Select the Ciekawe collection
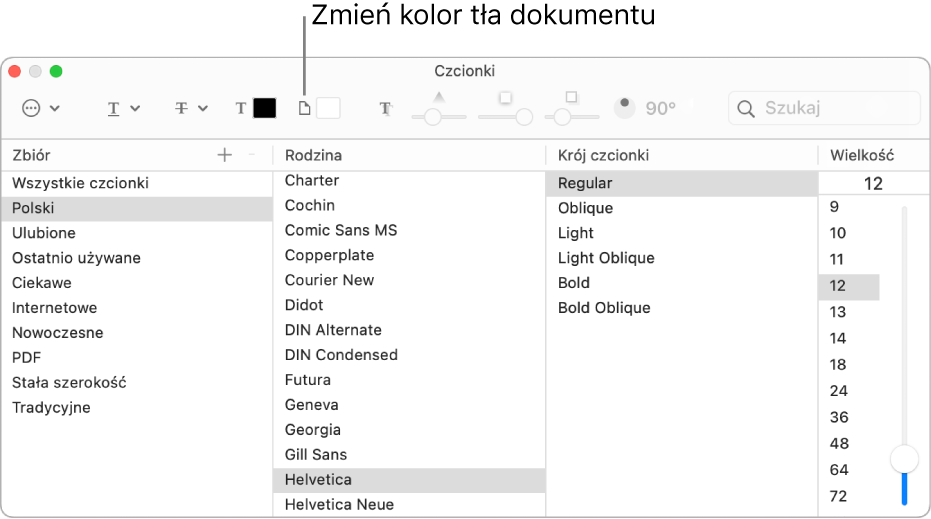 tap(137, 283)
